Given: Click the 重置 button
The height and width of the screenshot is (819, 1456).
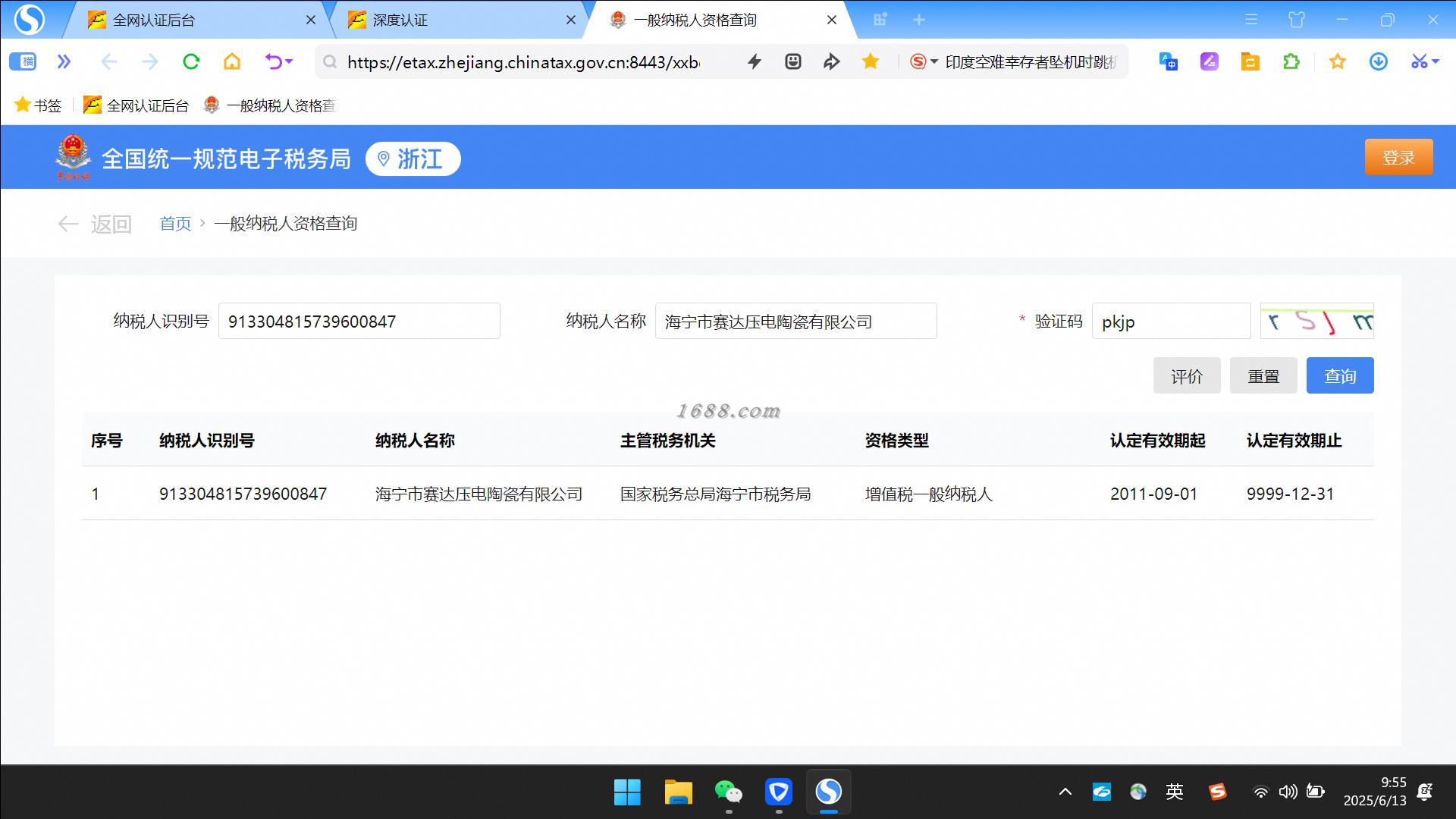Looking at the screenshot, I should coord(1263,375).
